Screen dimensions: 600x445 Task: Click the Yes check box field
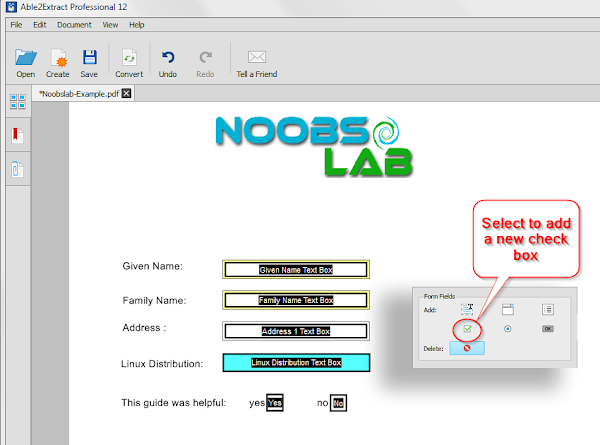(275, 403)
